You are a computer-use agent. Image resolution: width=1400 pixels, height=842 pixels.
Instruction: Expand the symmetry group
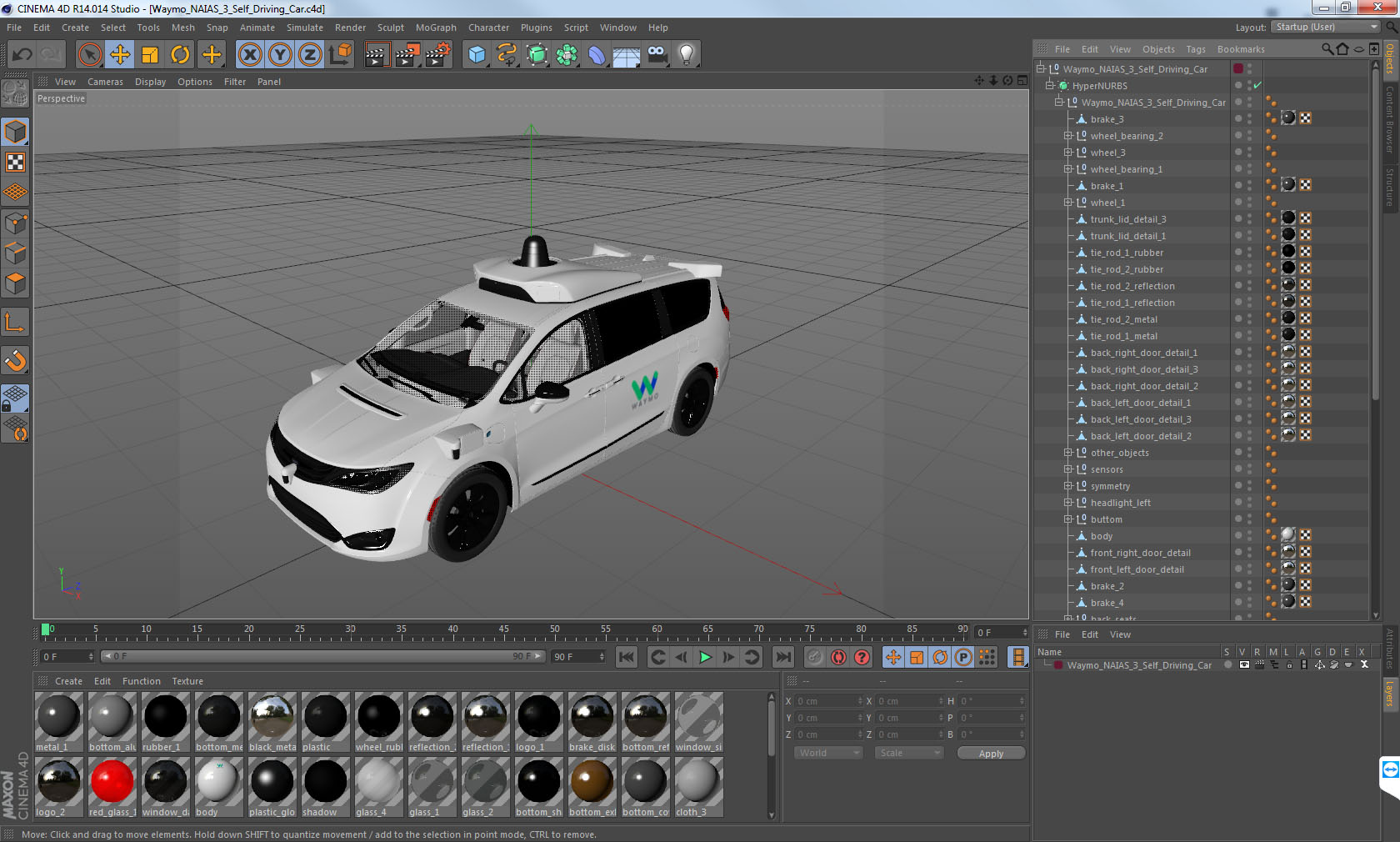[1067, 486]
